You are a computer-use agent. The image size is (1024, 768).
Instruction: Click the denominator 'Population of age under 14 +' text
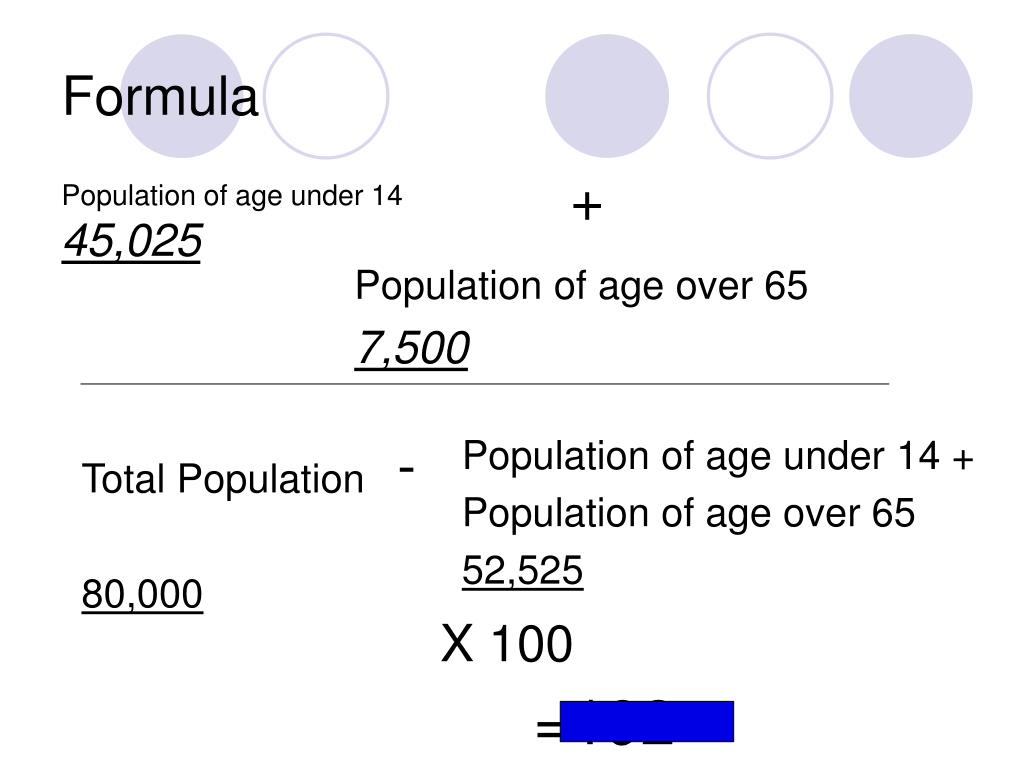pos(718,455)
